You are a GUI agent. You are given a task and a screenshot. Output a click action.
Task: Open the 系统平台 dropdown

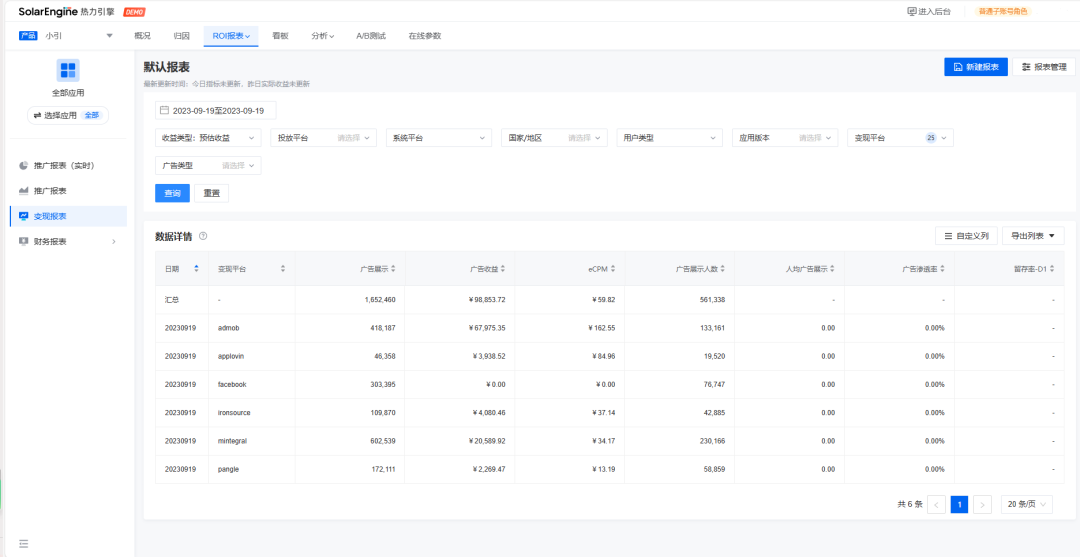439,138
